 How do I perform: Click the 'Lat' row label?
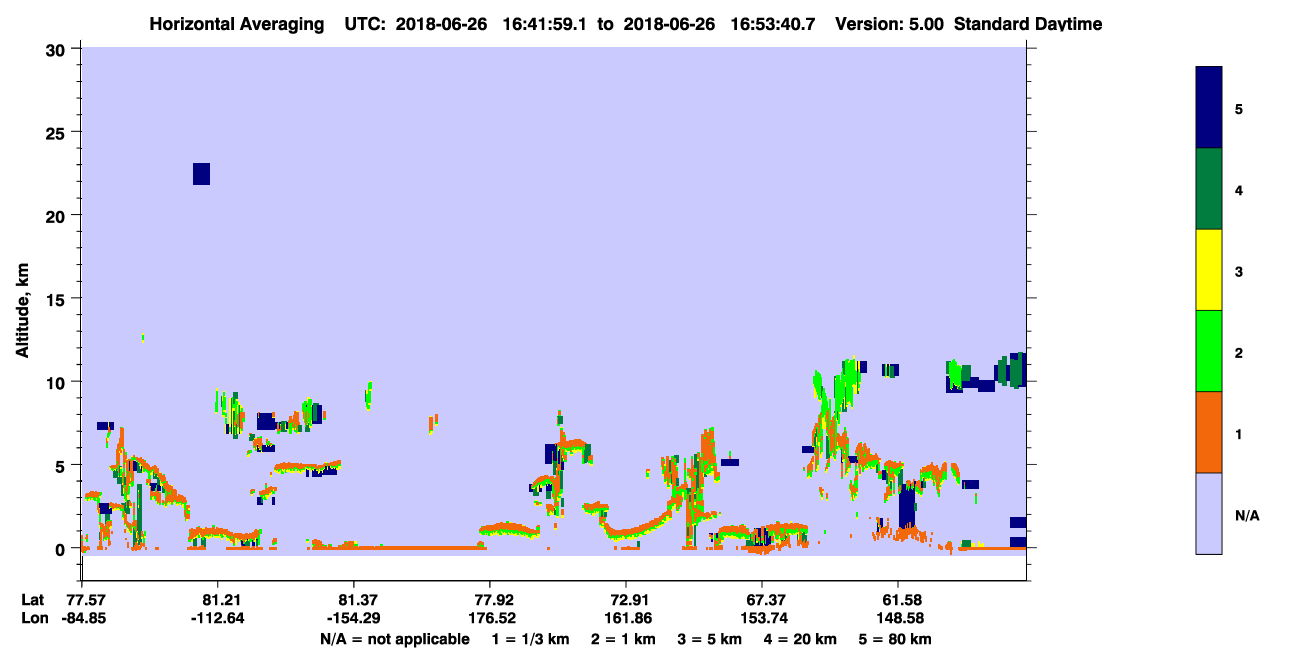point(34,600)
